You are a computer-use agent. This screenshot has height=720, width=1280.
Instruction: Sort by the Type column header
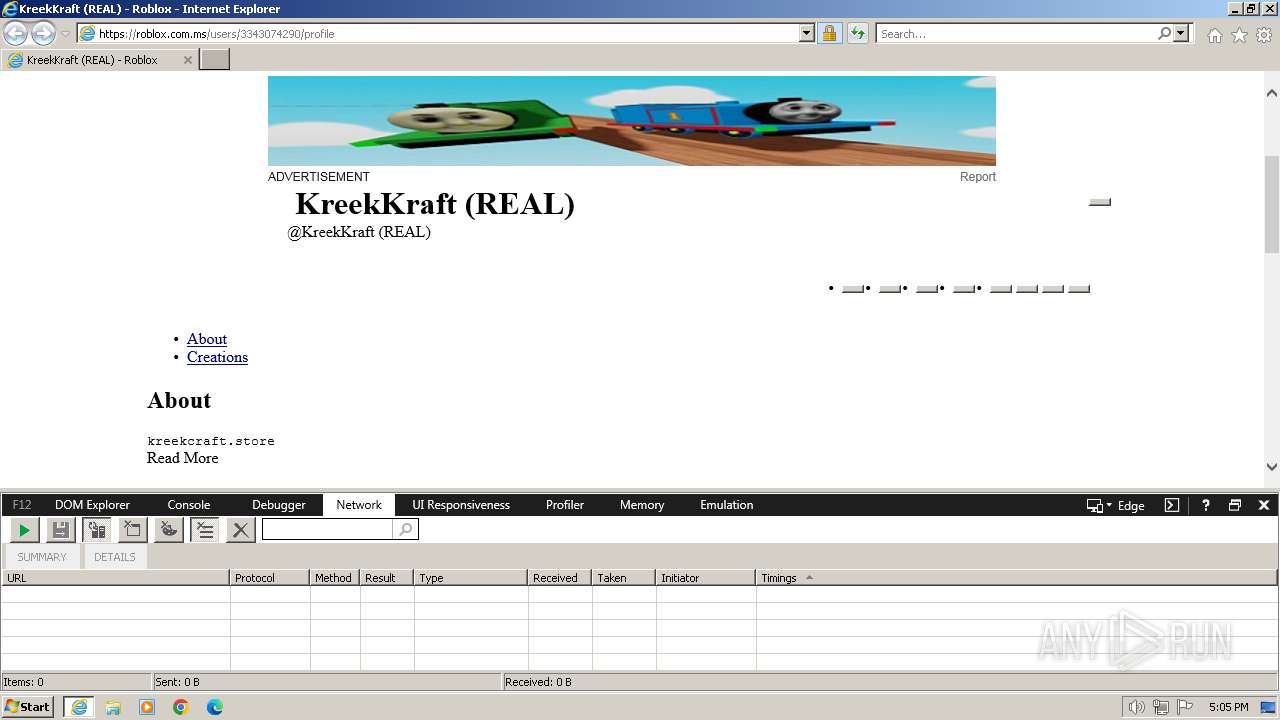click(x=471, y=578)
